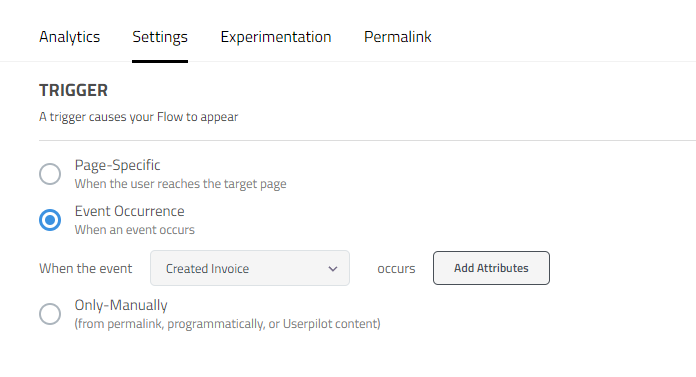Choose the Event Occurrence radio button
696x377 pixels.
pos(50,220)
